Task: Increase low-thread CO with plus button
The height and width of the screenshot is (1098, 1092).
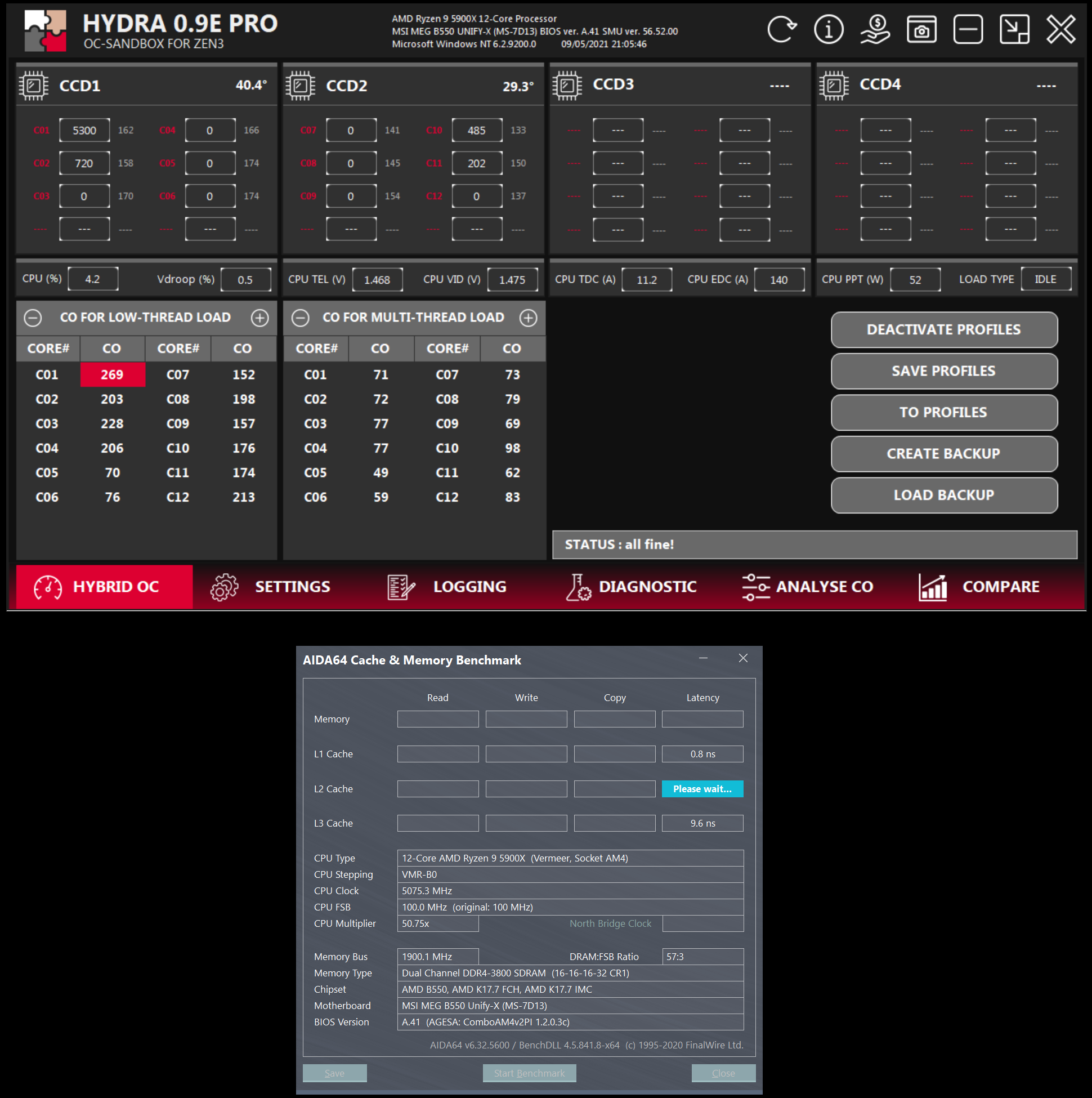Action: pos(260,318)
